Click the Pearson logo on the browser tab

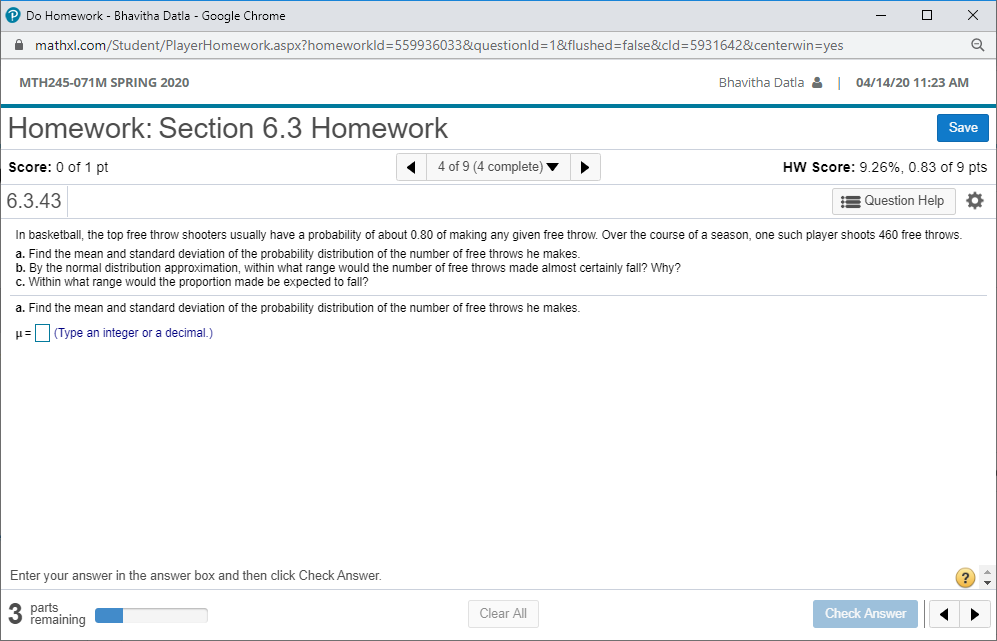click(x=14, y=14)
